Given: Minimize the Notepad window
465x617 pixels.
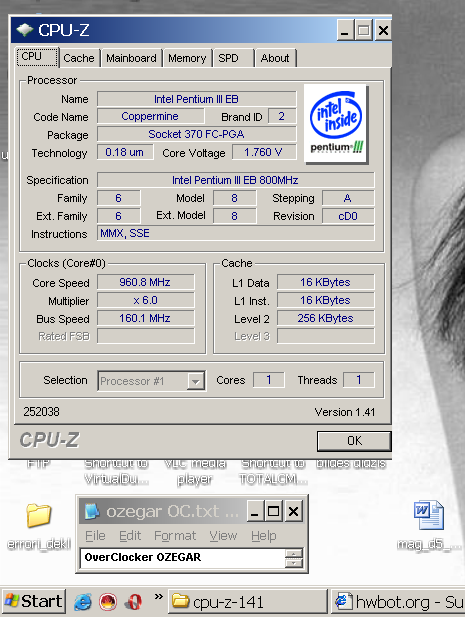Looking at the screenshot, I should click(255, 511).
